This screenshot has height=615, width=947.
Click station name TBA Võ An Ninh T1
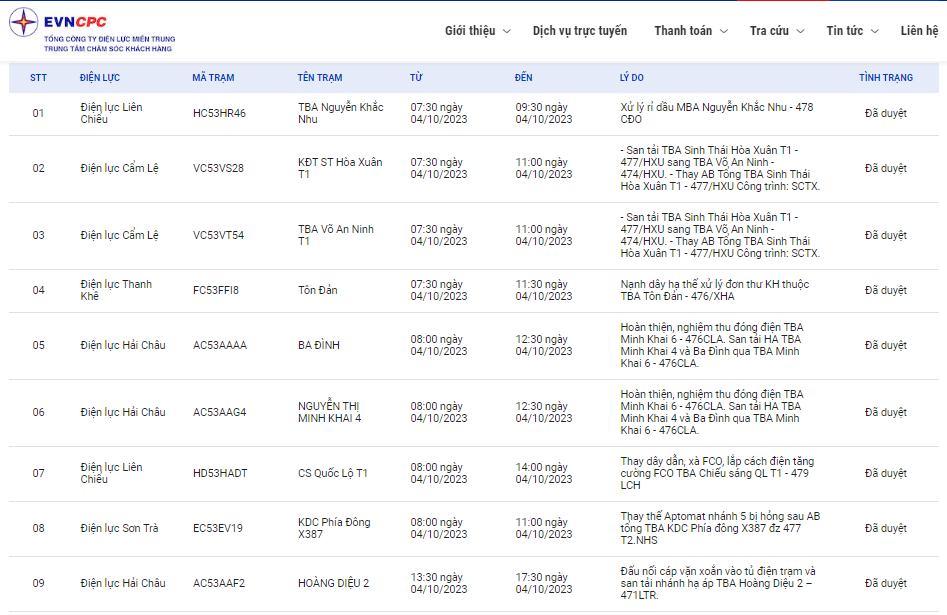(x=335, y=235)
